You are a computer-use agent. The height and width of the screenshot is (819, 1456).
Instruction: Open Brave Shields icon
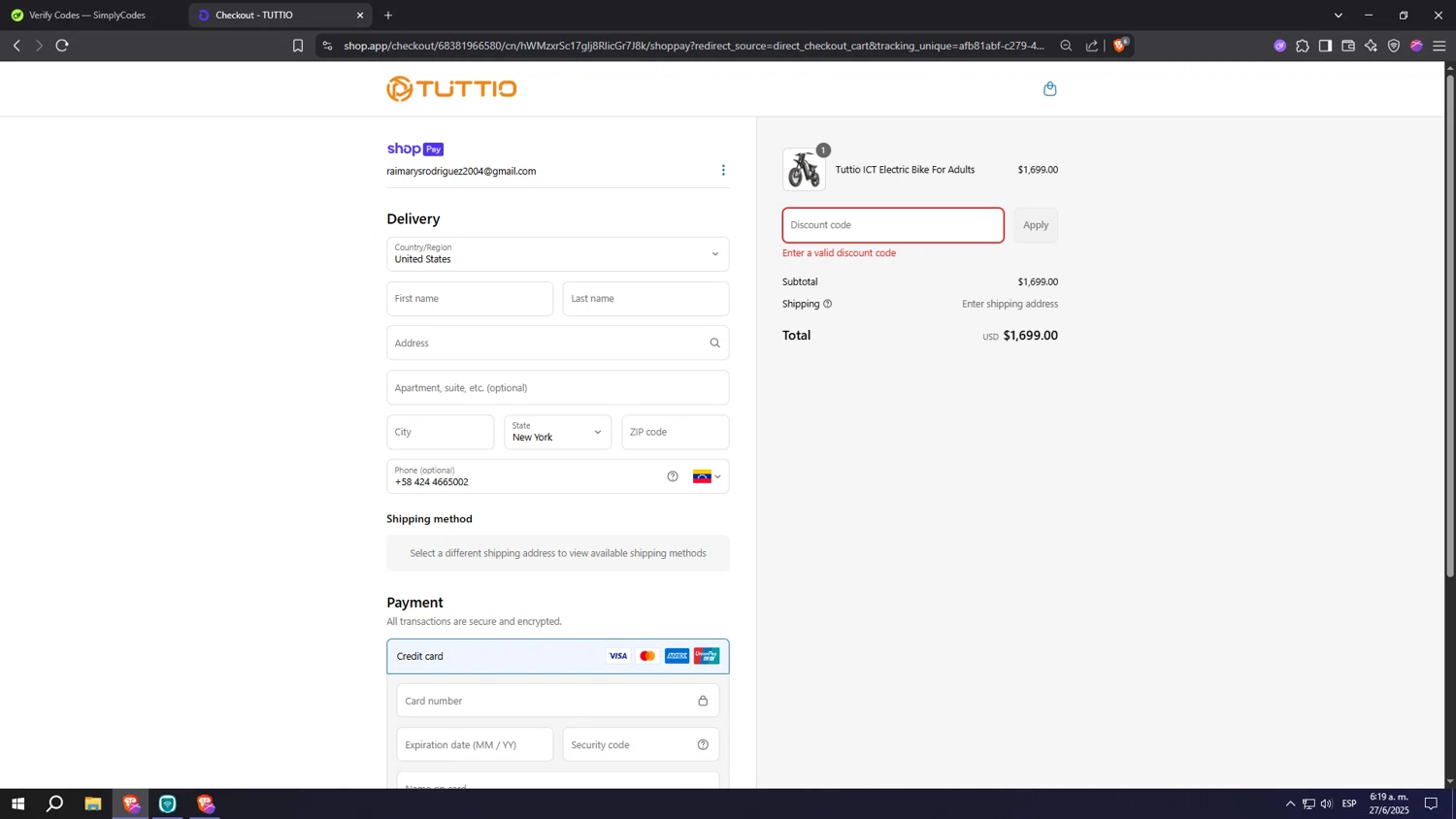tap(1120, 46)
